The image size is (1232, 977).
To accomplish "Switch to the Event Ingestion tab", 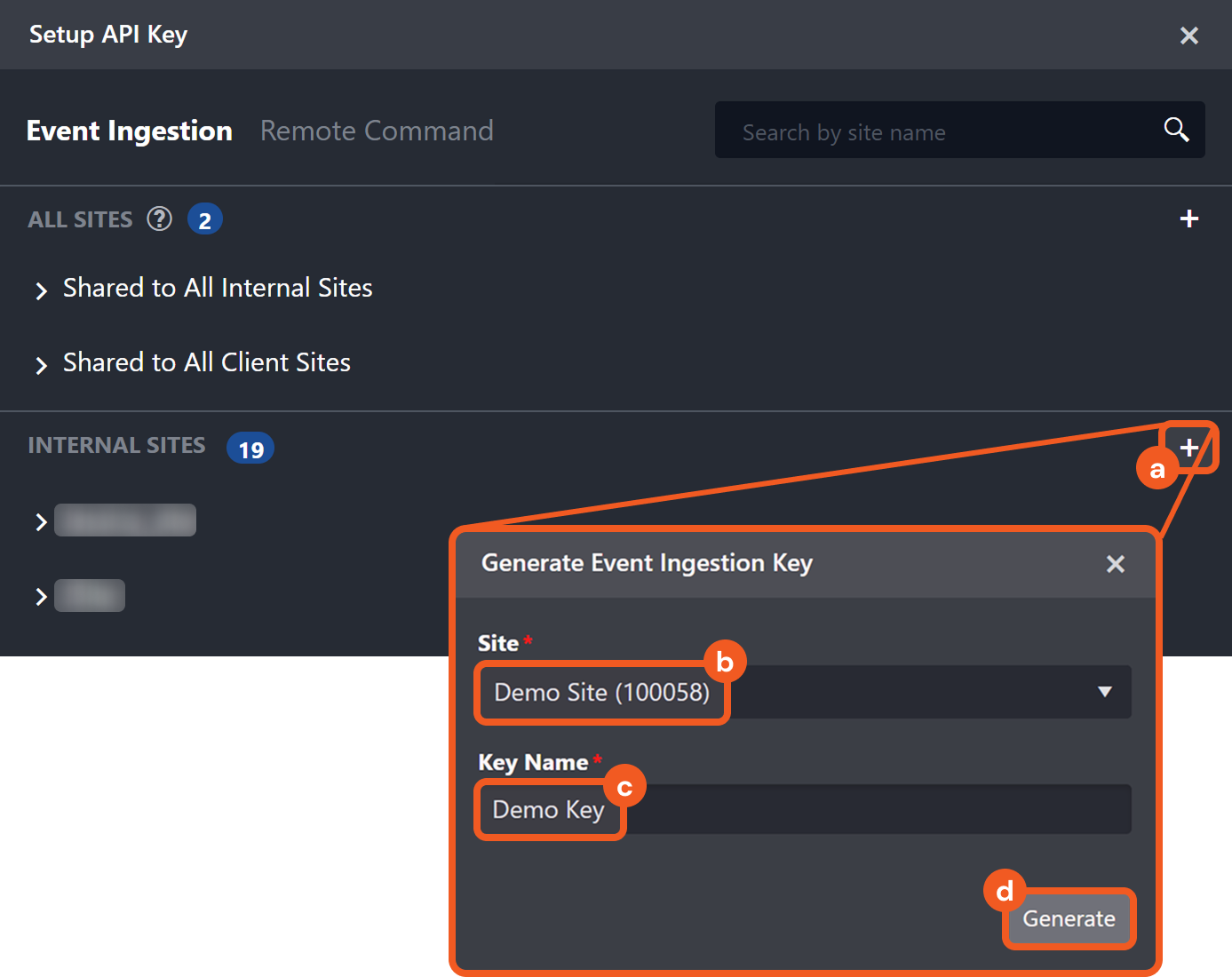I will coord(130,131).
